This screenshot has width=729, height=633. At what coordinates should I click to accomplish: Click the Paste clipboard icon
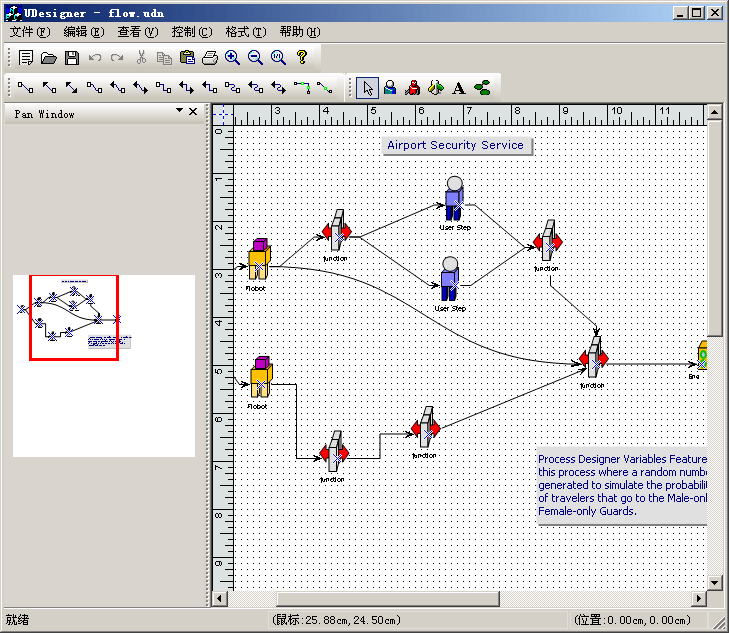187,58
